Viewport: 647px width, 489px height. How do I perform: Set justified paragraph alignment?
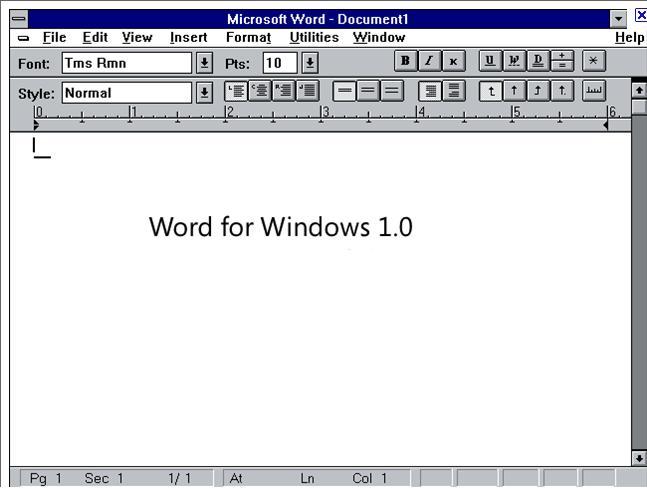(x=308, y=91)
